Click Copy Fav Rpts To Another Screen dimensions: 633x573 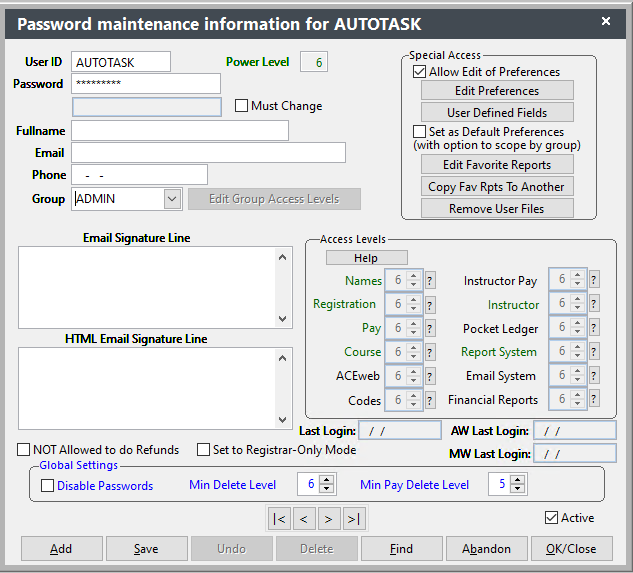coord(497,187)
